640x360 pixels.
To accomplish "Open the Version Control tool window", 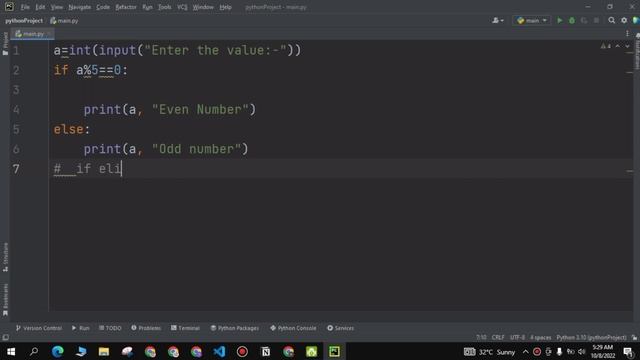I will [39, 328].
